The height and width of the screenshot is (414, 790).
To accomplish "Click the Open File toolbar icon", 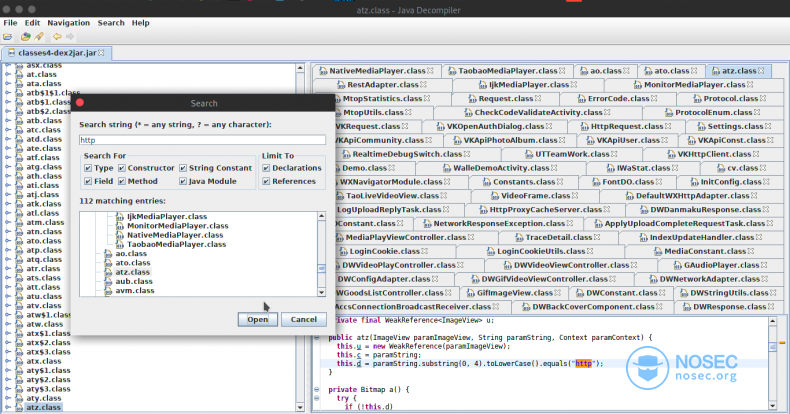I will (x=8, y=36).
